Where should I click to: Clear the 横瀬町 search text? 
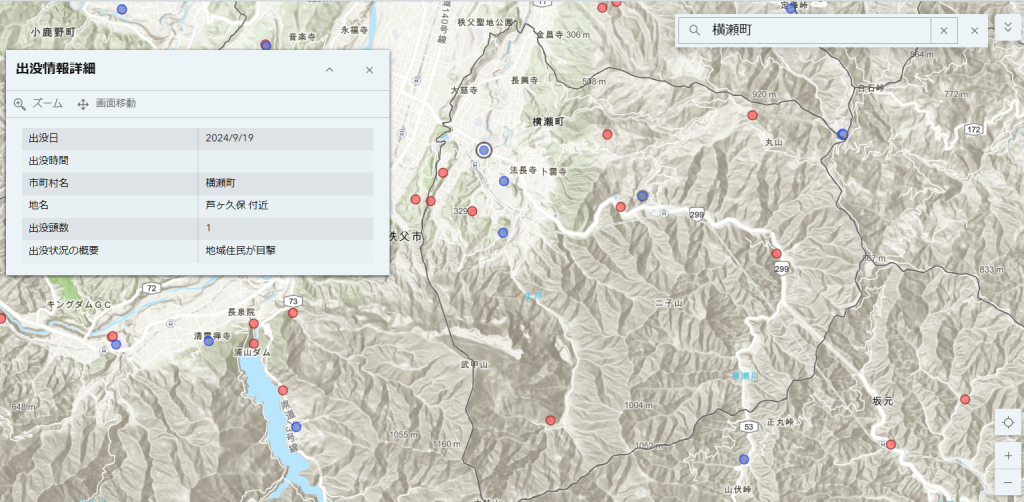(943, 31)
